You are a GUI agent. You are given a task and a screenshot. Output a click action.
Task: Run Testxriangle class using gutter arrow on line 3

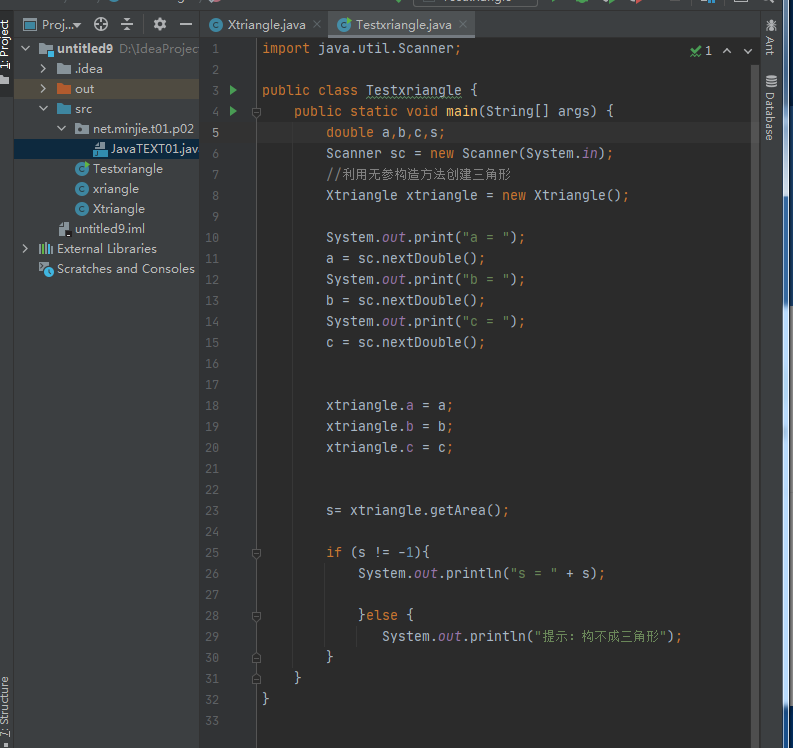(234, 90)
